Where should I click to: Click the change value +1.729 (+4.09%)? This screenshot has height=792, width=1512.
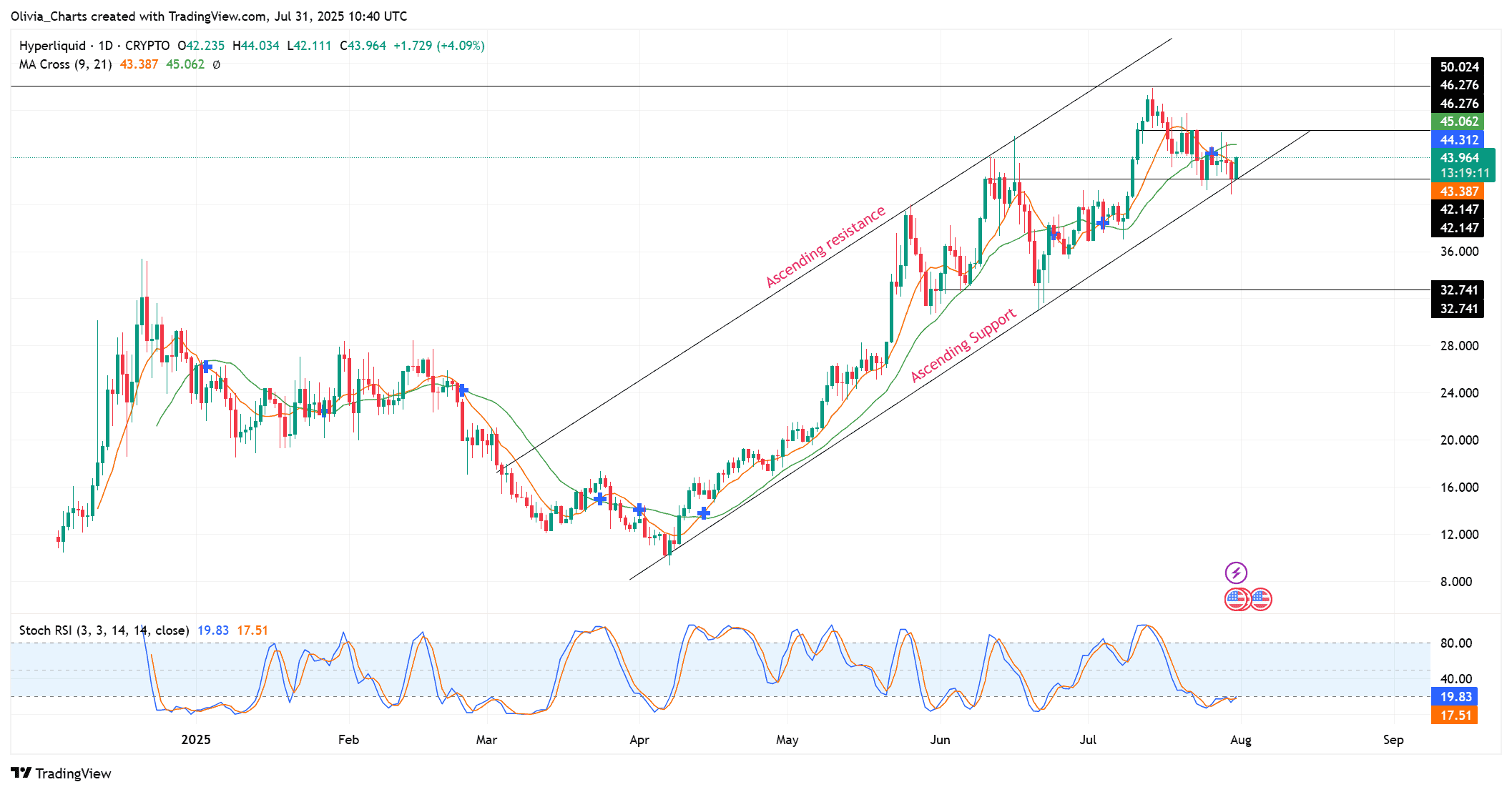click(439, 46)
